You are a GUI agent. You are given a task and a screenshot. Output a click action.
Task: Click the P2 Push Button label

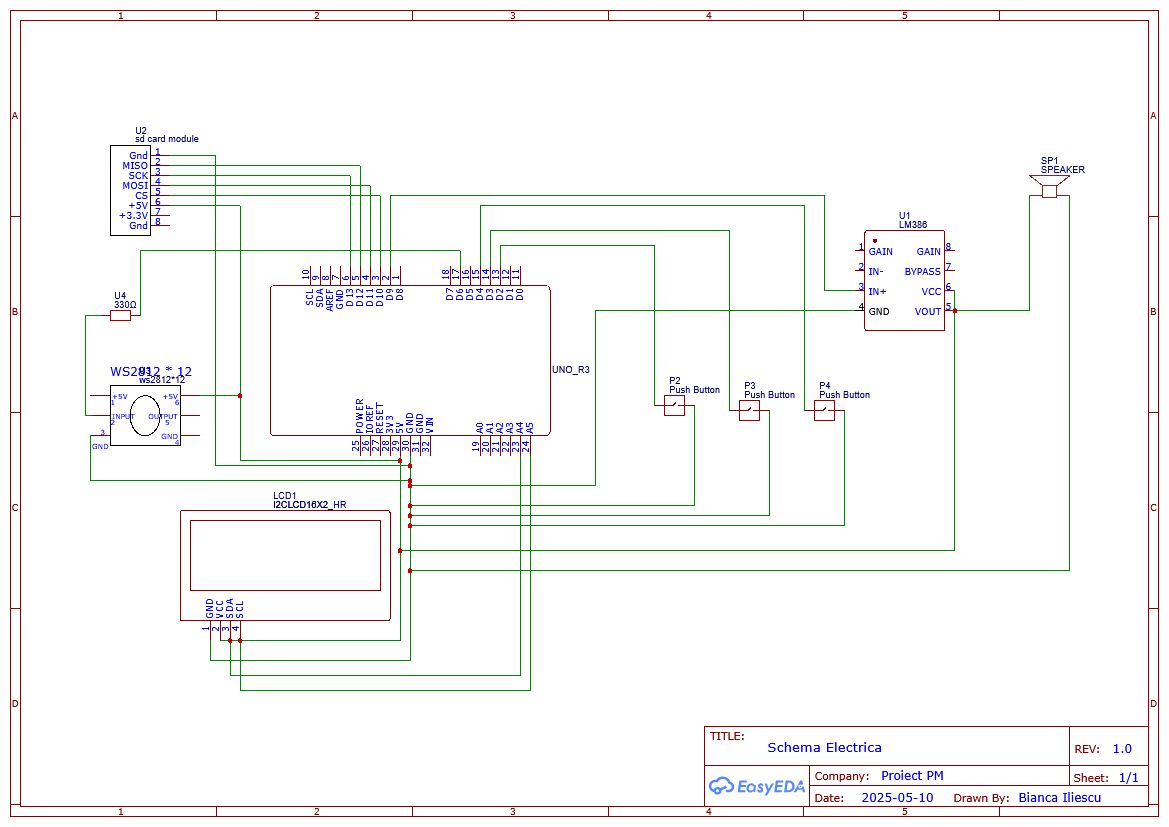click(x=694, y=390)
